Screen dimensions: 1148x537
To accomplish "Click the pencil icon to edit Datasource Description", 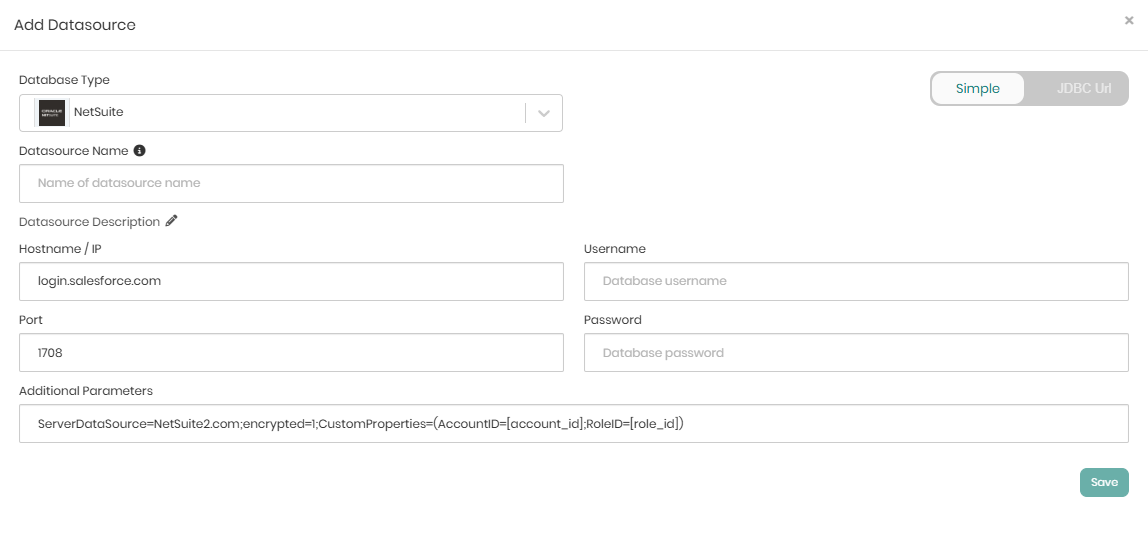I will (x=172, y=221).
